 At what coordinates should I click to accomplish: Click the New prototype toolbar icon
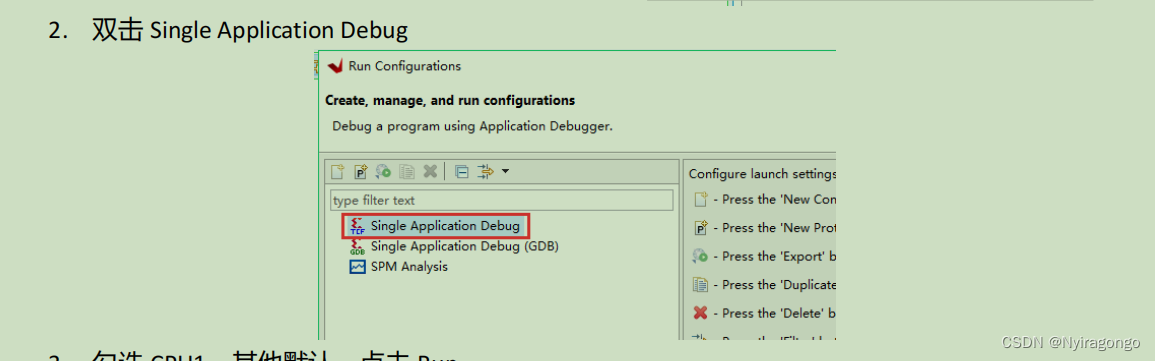click(360, 172)
